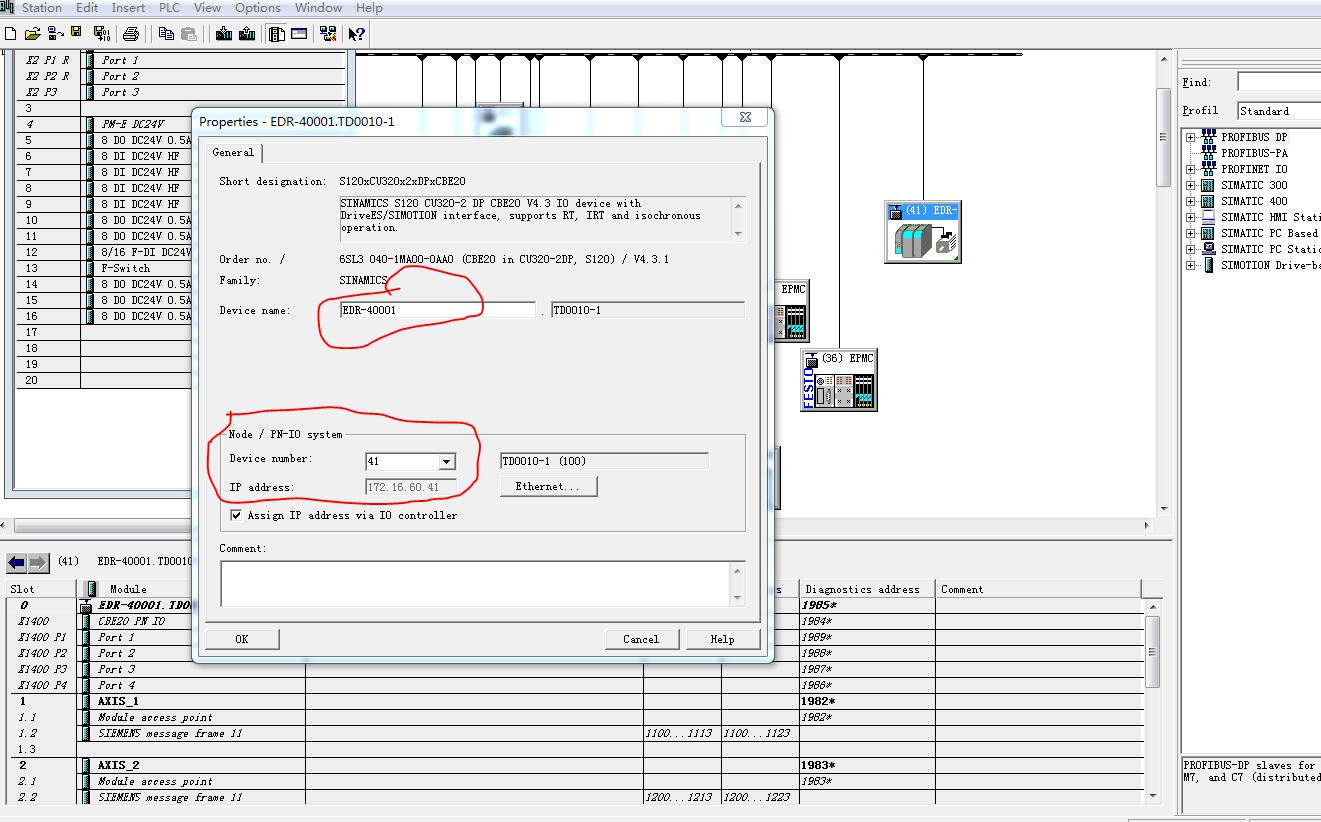Click the description box scrollbar in Properties

coord(739,219)
